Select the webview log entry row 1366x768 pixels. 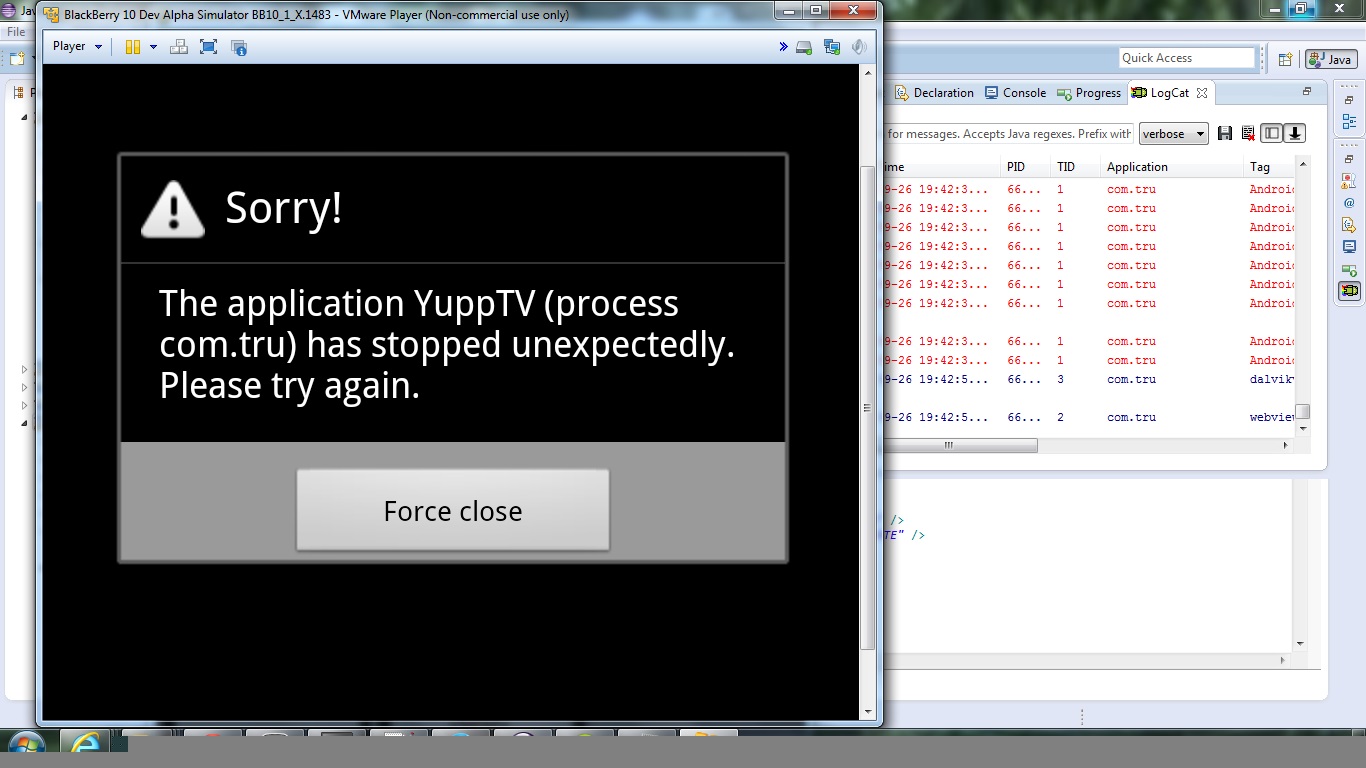pos(1090,417)
